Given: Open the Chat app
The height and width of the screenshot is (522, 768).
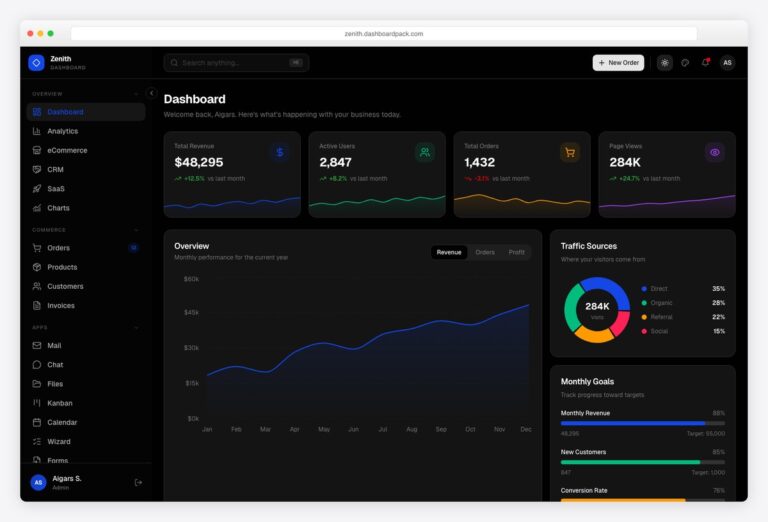Looking at the screenshot, I should point(86,365).
